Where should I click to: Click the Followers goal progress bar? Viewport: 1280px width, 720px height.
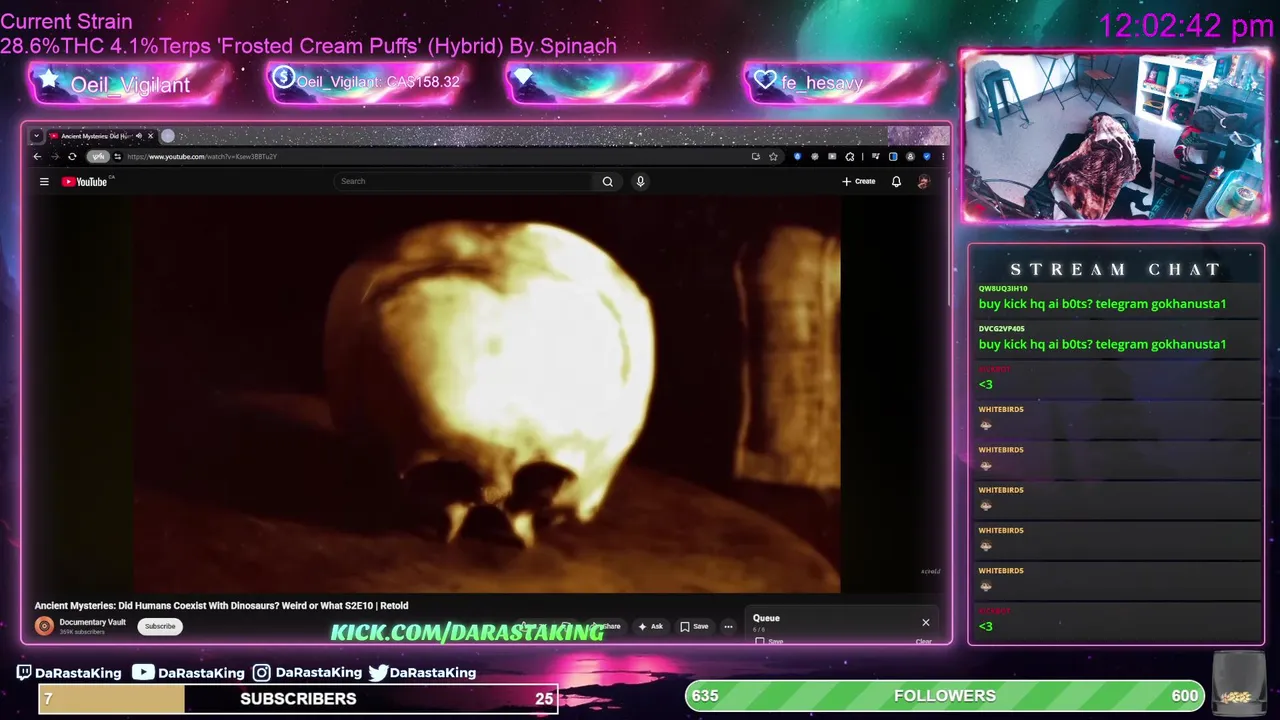[944, 696]
